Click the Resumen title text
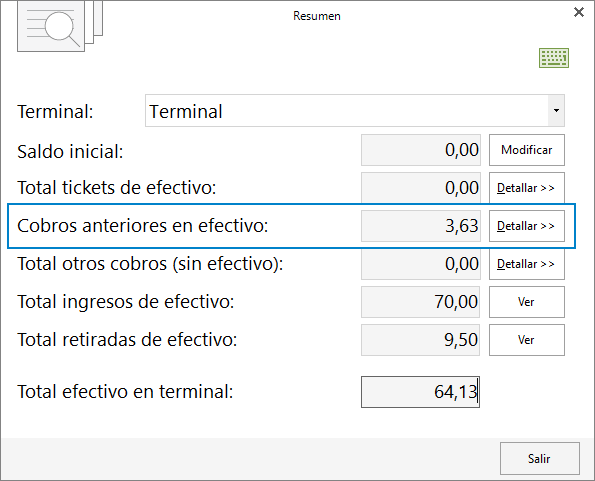 (317, 16)
